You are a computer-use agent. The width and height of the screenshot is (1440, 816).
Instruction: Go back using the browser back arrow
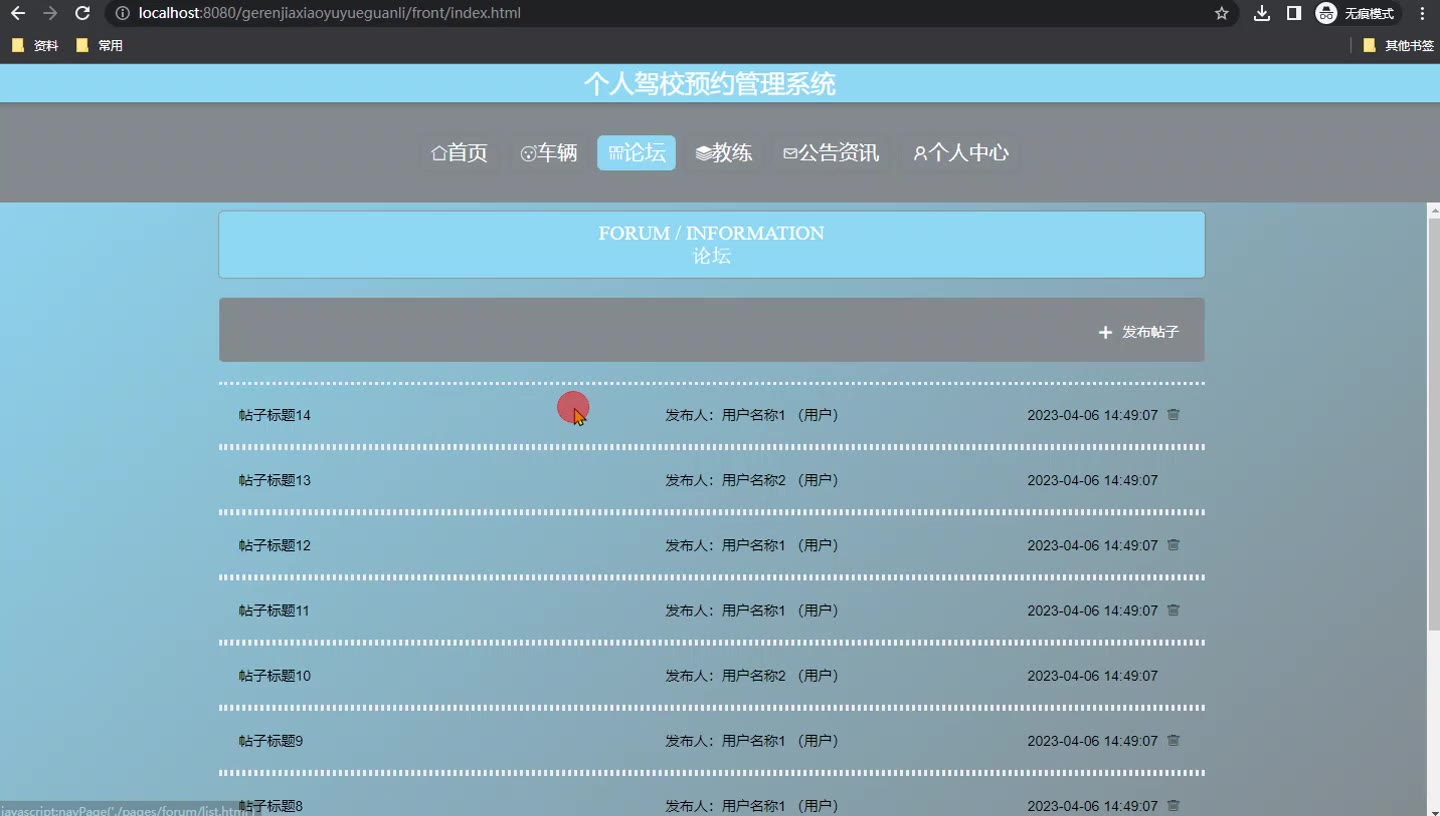(18, 13)
